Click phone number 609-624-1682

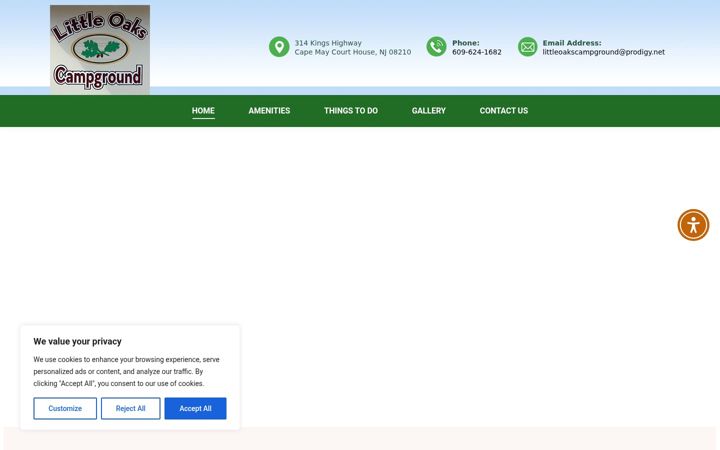(477, 52)
